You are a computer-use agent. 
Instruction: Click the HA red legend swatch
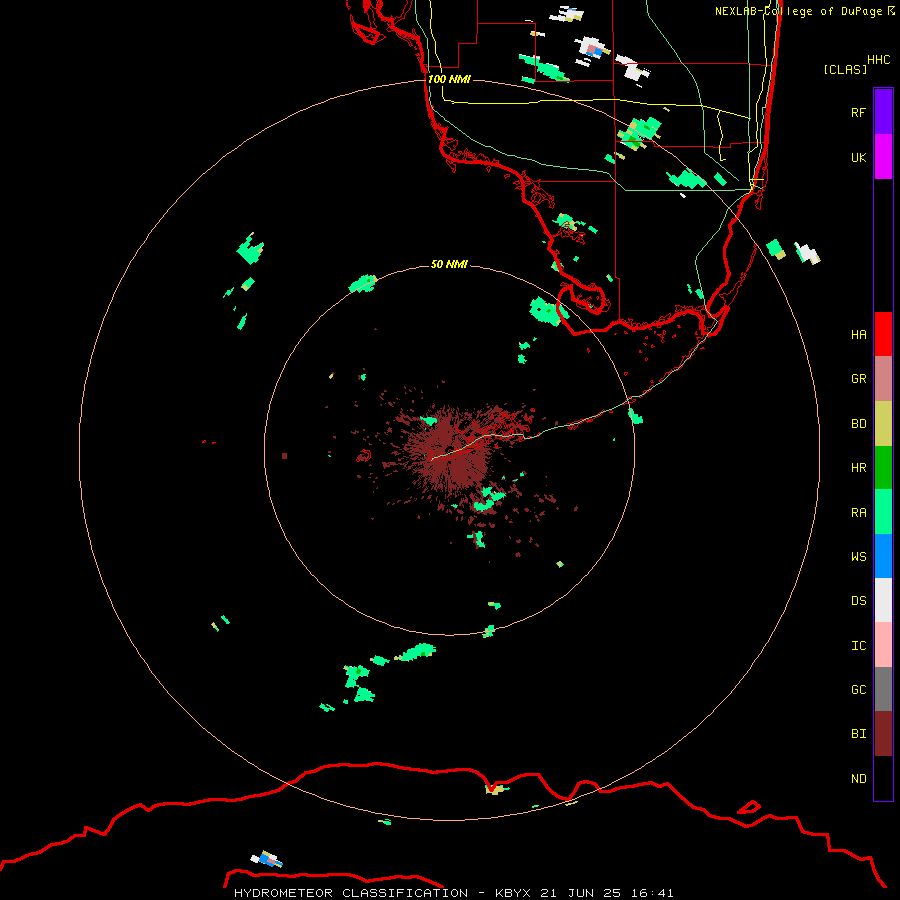point(883,334)
